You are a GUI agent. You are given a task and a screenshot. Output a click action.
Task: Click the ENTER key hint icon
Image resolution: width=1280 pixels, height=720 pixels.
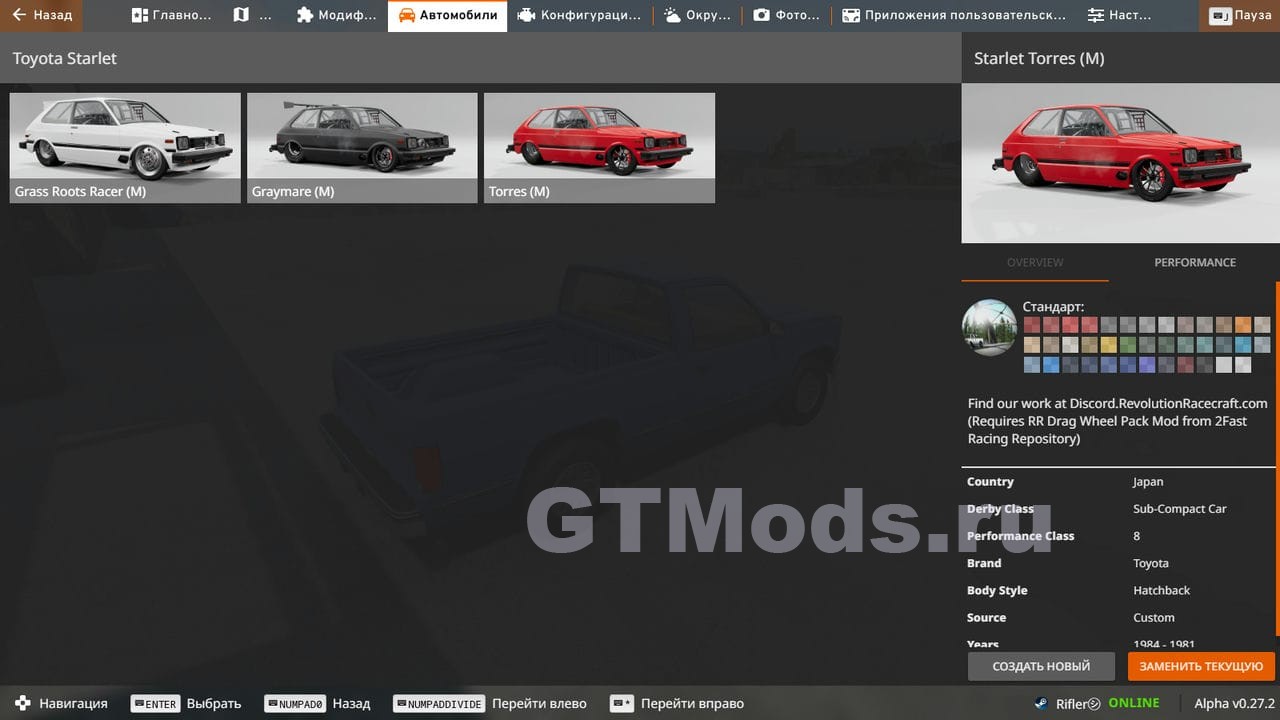tap(155, 703)
